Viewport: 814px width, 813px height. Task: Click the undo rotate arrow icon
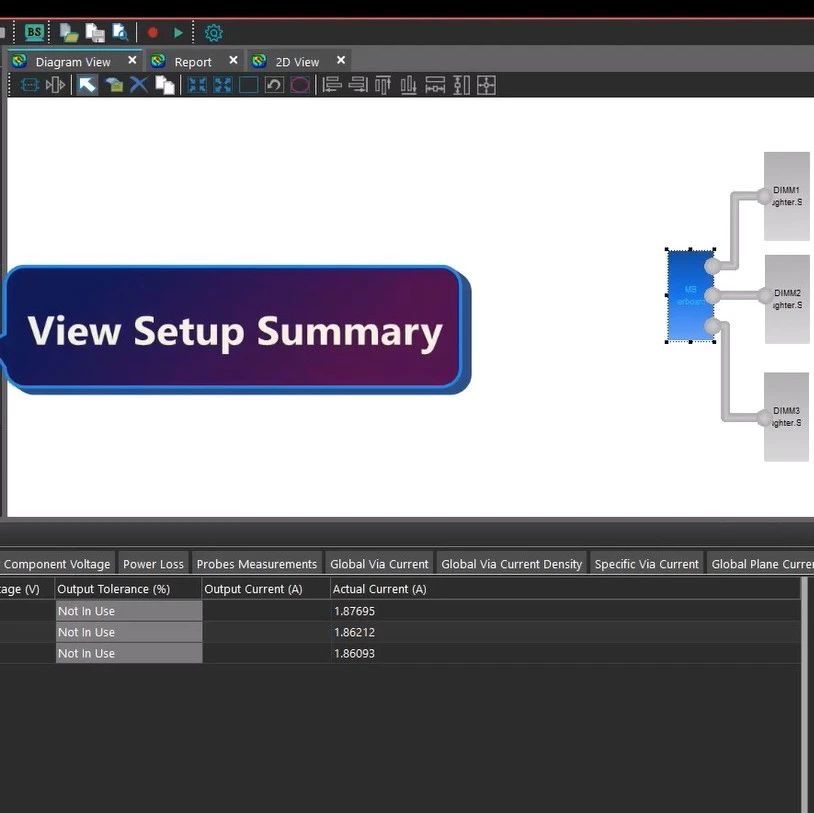click(x=274, y=85)
